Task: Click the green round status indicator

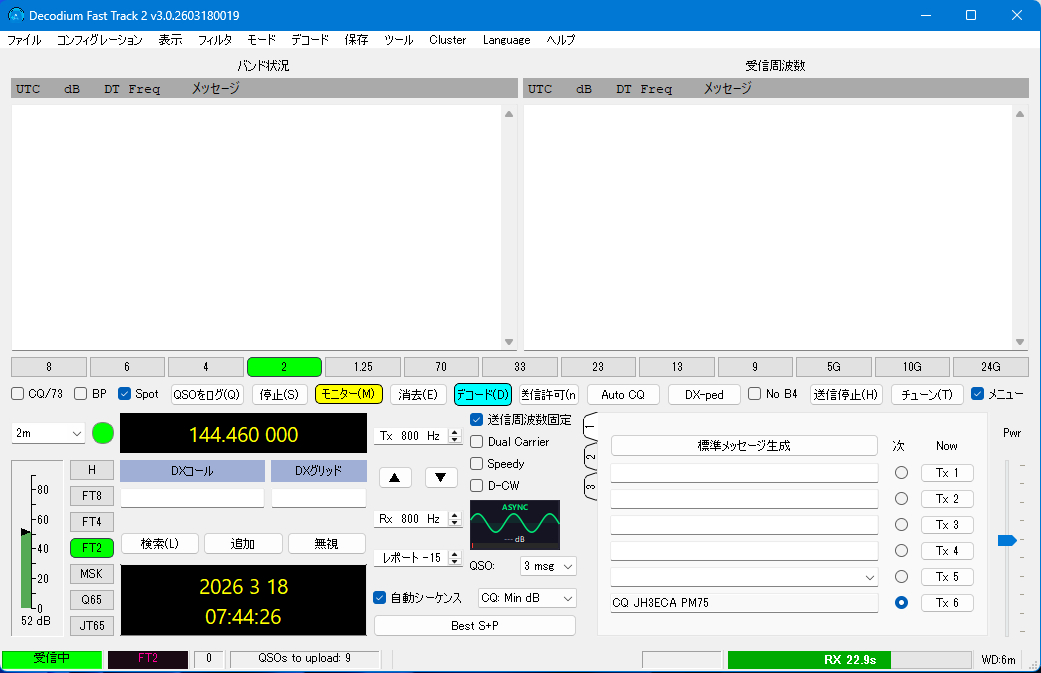Action: coord(103,434)
